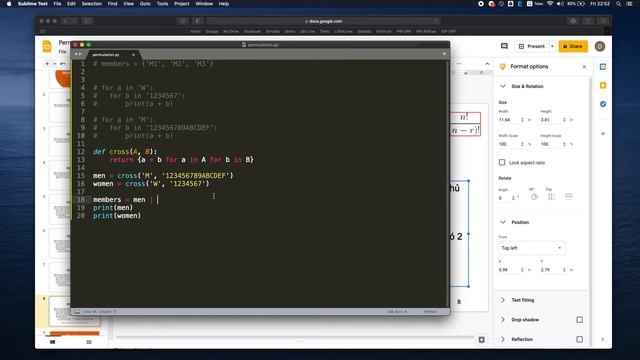Close the permutation.py tab

click(x=133, y=55)
